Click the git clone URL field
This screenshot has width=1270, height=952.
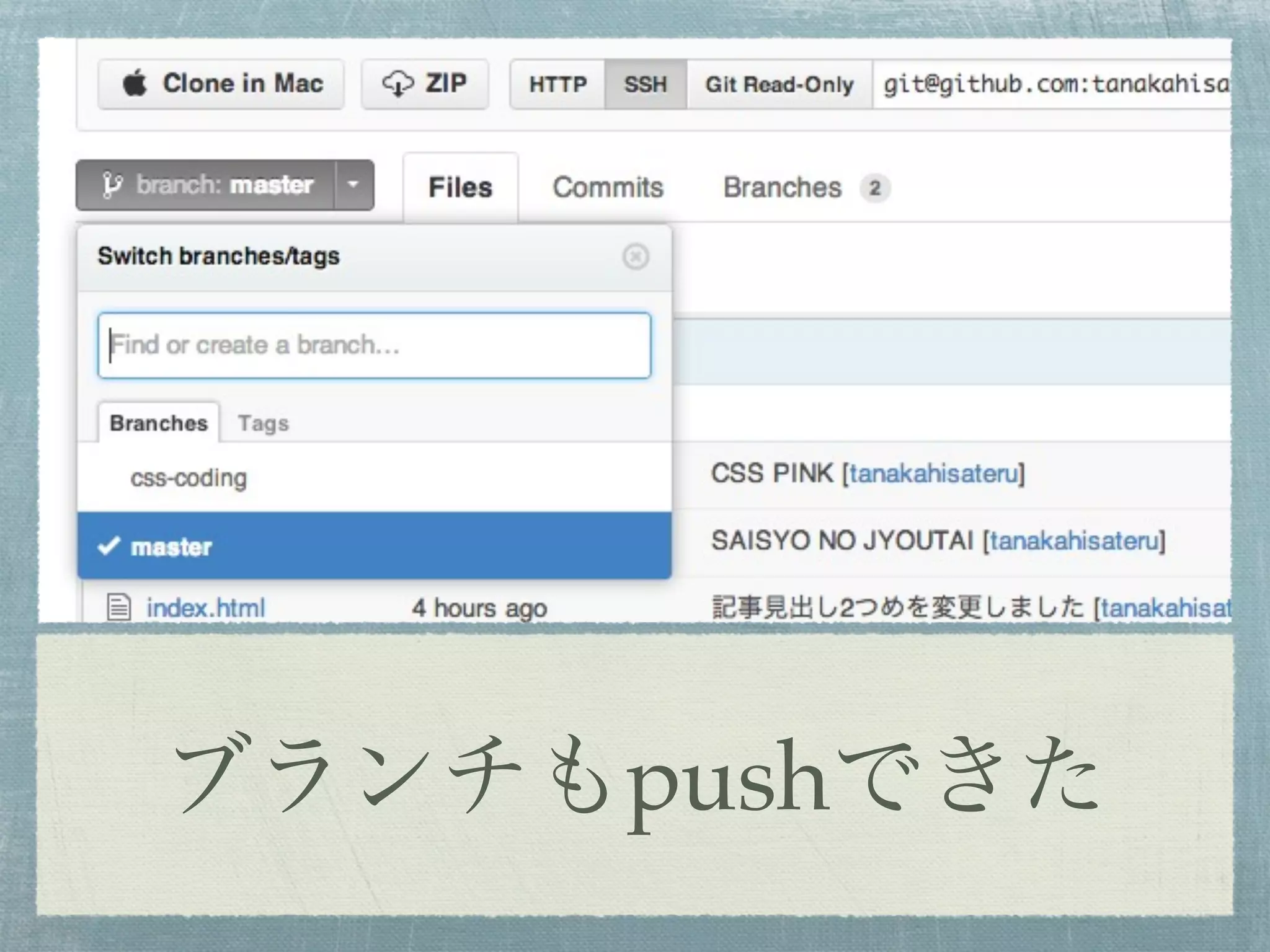pos(1052,84)
